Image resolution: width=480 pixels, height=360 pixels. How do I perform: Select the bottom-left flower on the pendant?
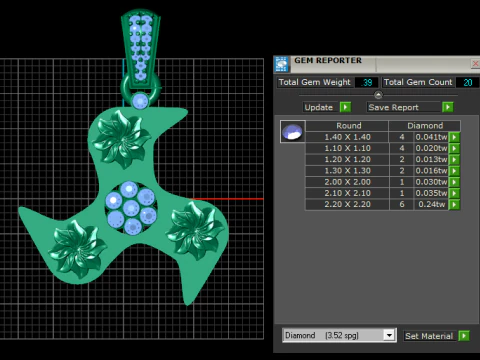77,249
